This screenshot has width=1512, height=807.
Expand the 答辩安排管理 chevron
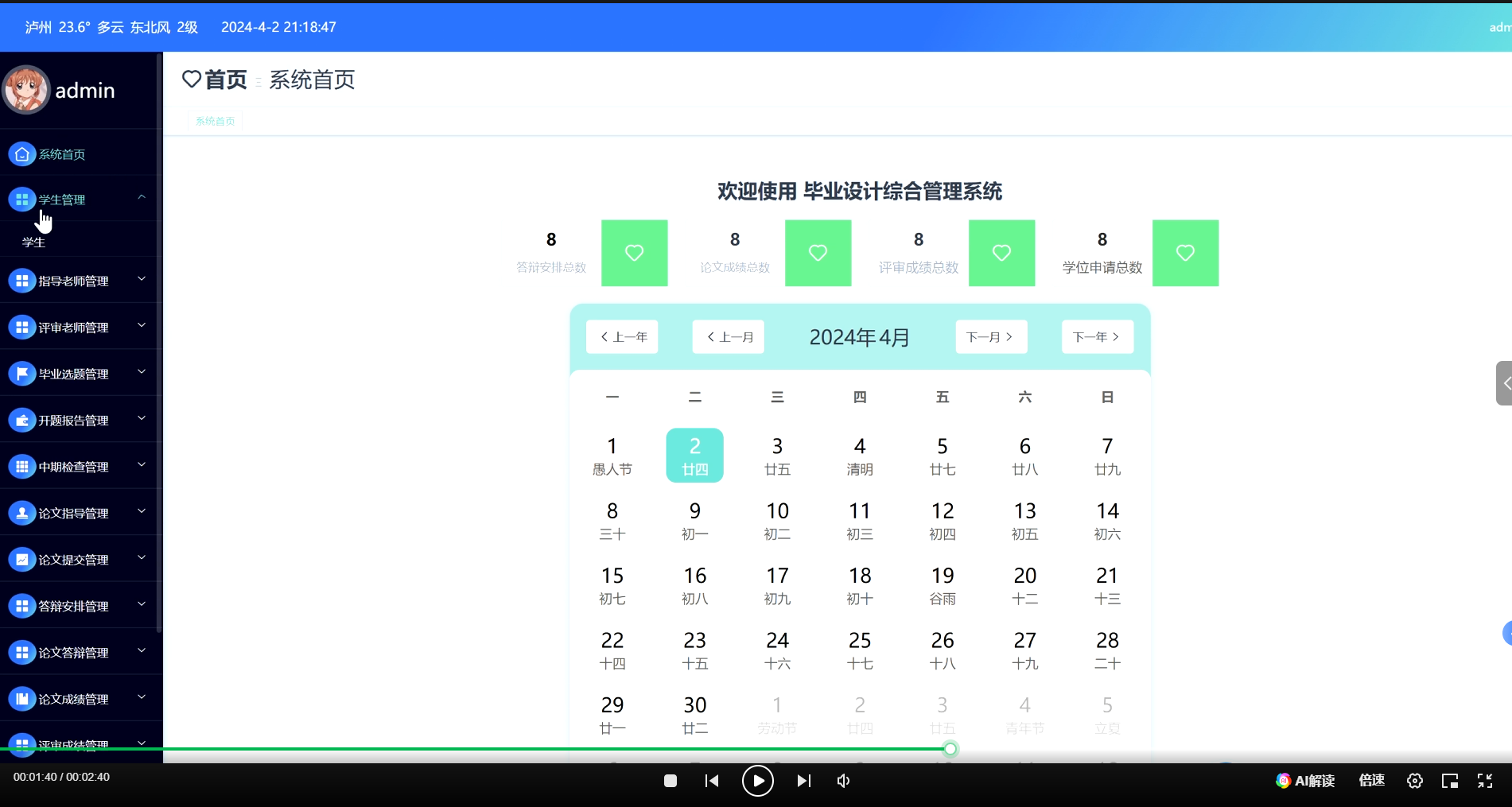[142, 604]
